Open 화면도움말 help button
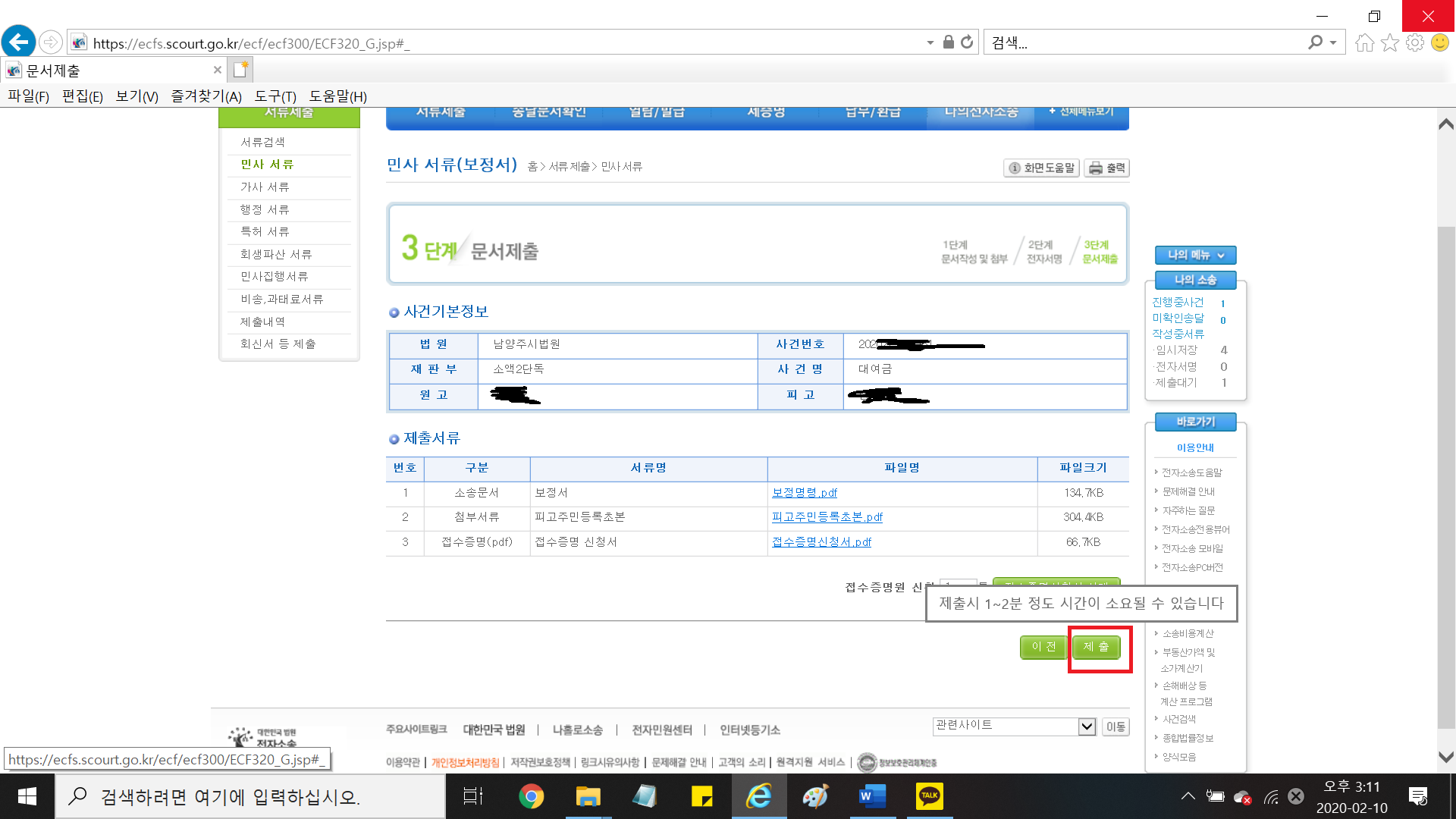 [1041, 168]
